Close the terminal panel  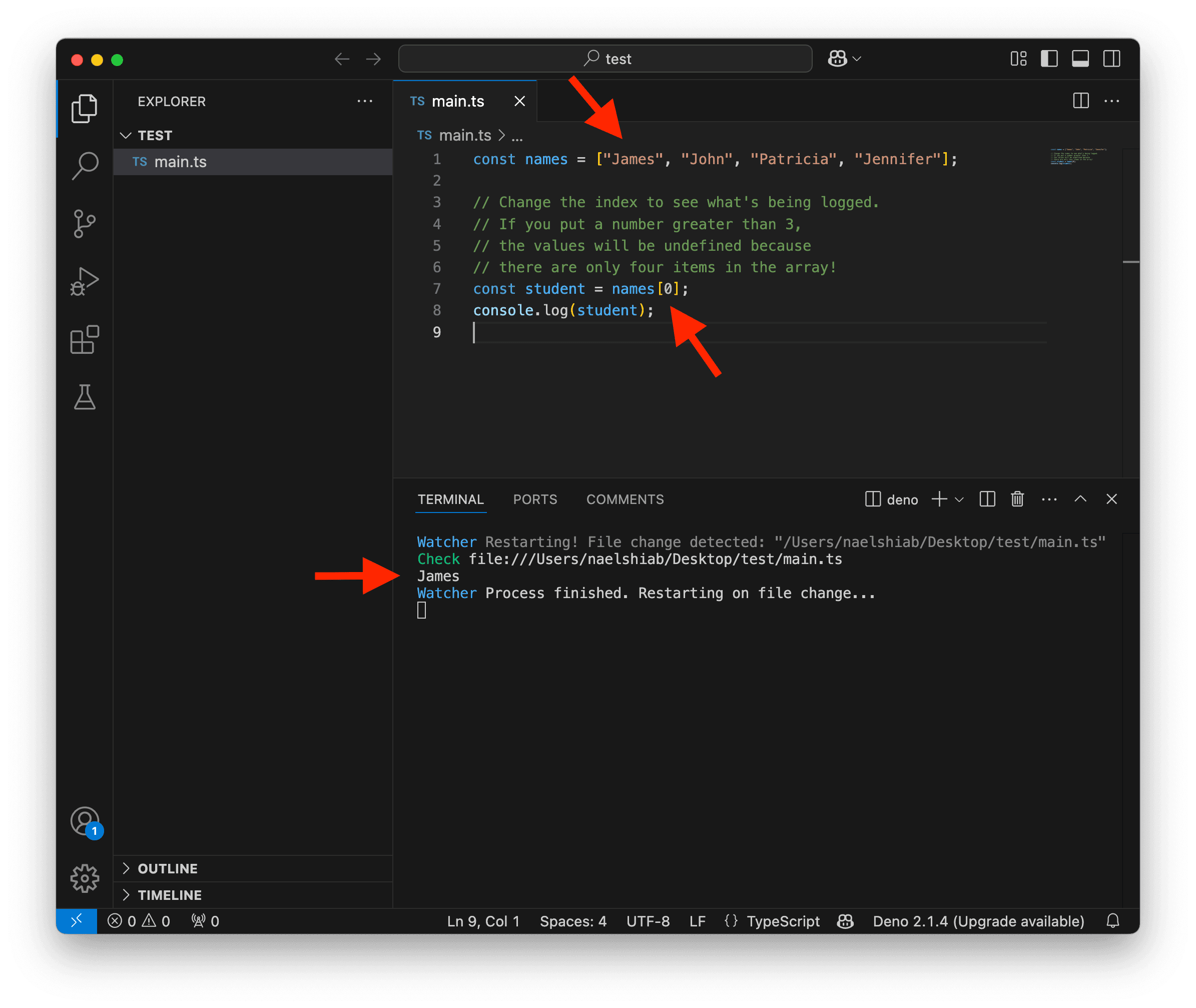(1111, 499)
